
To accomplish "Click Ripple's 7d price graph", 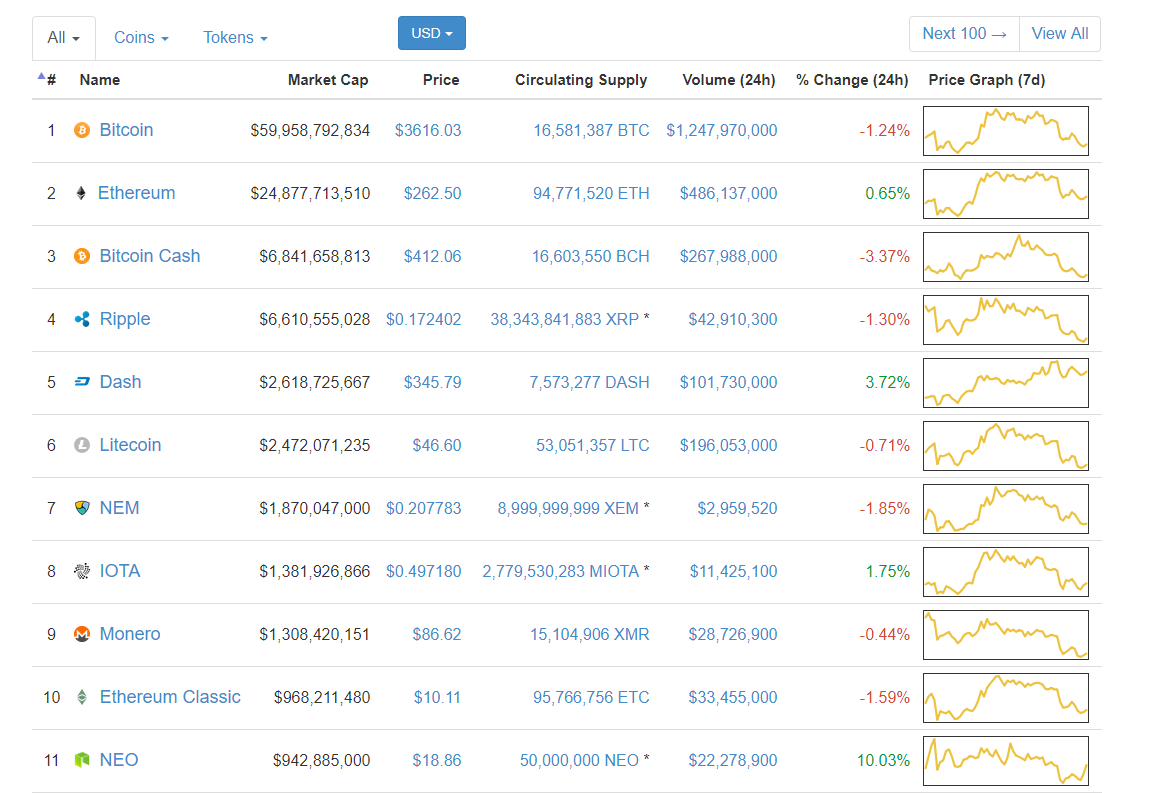I will pyautogui.click(x=1006, y=320).
